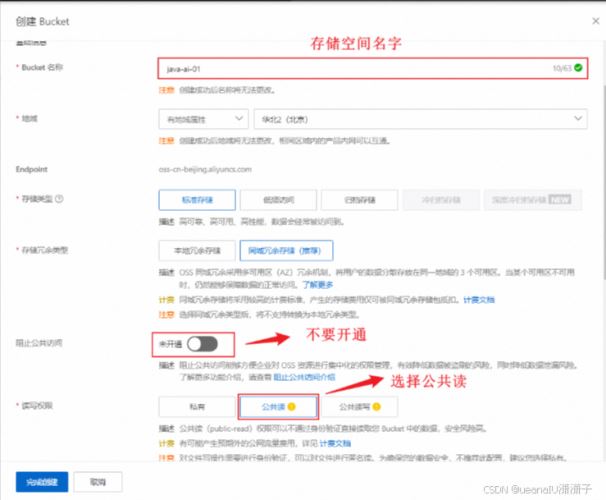Open the 有地域属性 dropdown
The image size is (606, 500).
[204, 119]
